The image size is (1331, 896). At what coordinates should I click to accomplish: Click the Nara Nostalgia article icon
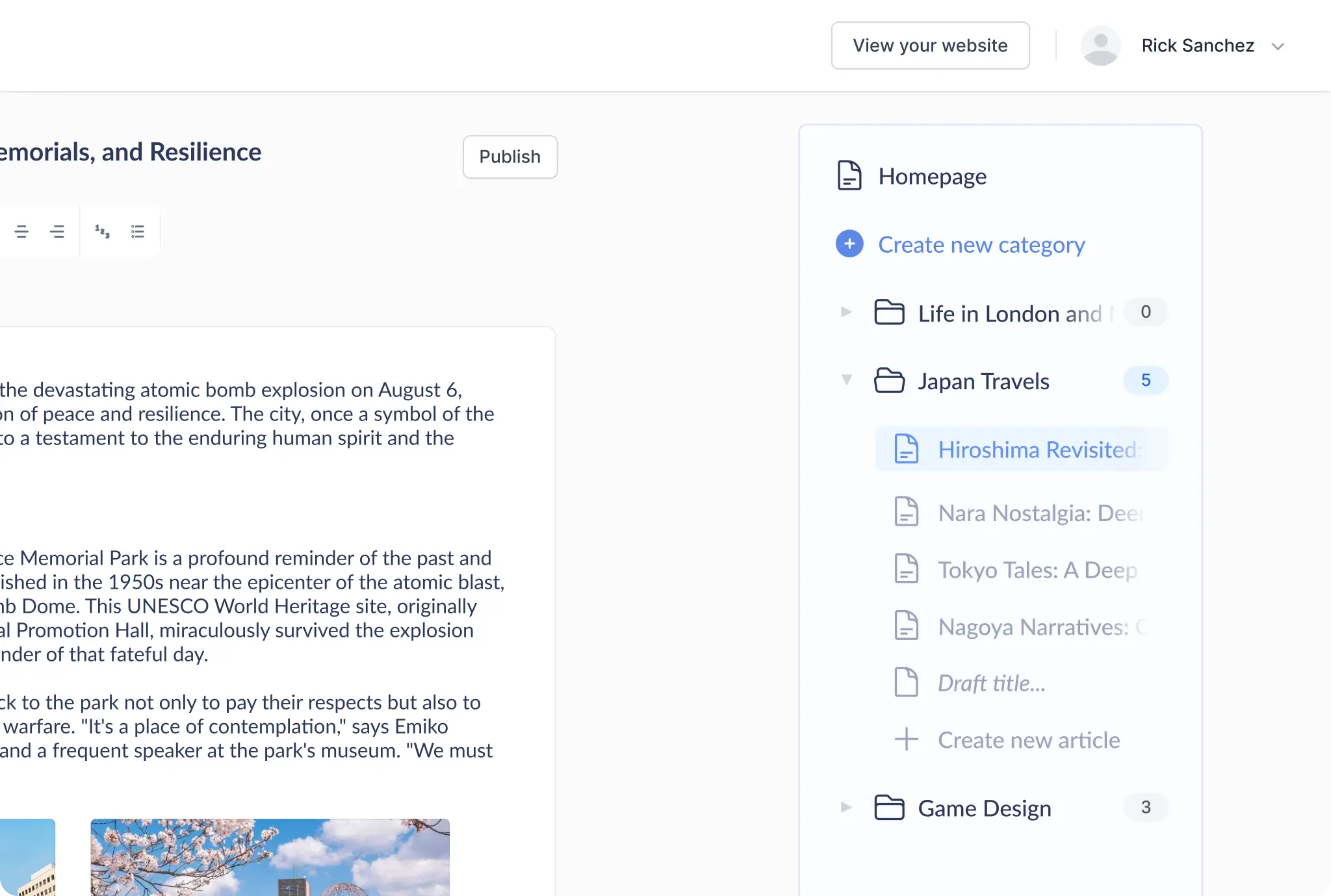tap(907, 512)
